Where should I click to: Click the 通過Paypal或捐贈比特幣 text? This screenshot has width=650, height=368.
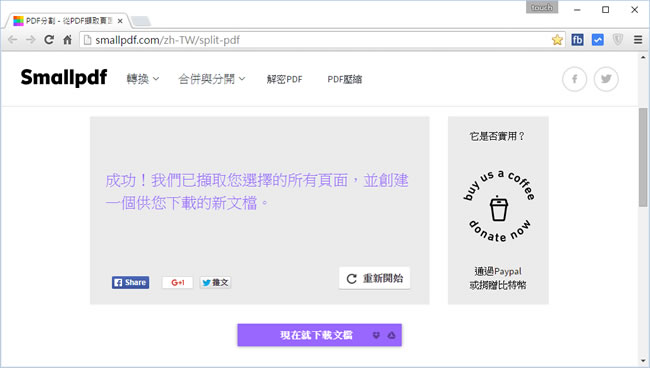coord(498,278)
